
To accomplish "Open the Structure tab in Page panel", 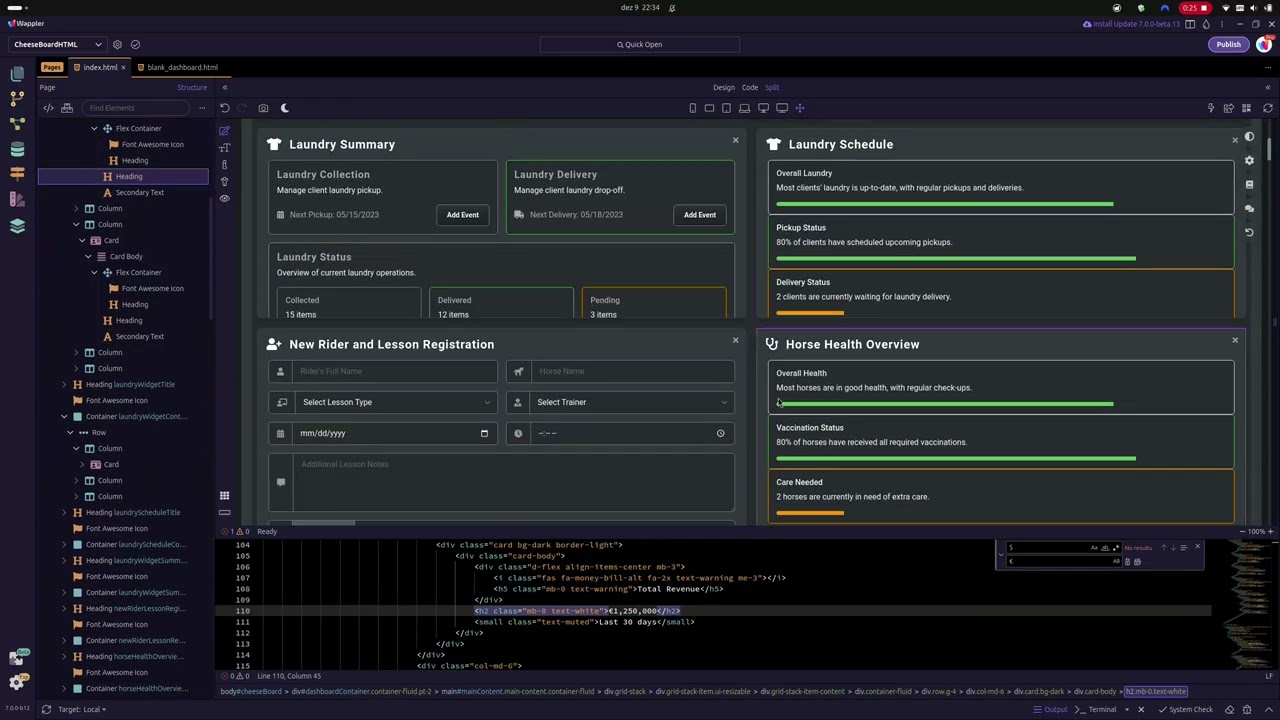I will [x=192, y=87].
